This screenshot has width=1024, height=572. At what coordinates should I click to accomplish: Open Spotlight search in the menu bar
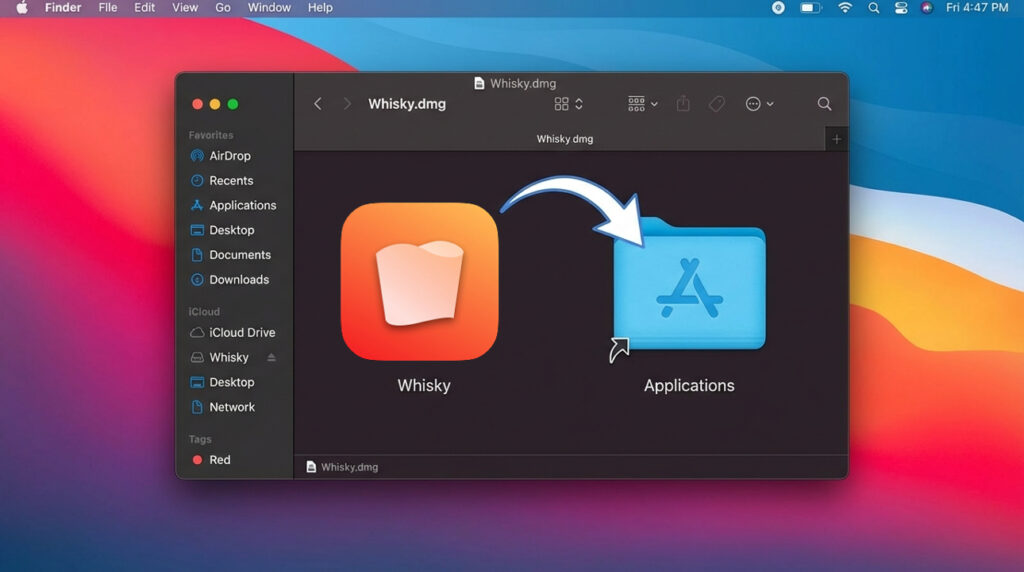click(x=874, y=8)
